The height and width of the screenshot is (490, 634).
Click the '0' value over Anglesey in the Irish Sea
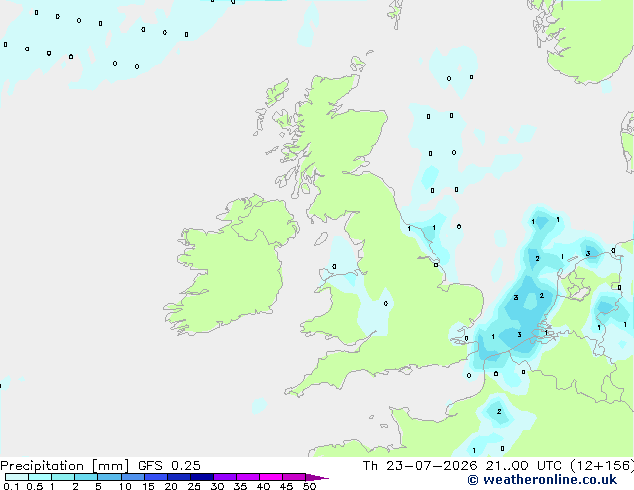pyautogui.click(x=334, y=266)
